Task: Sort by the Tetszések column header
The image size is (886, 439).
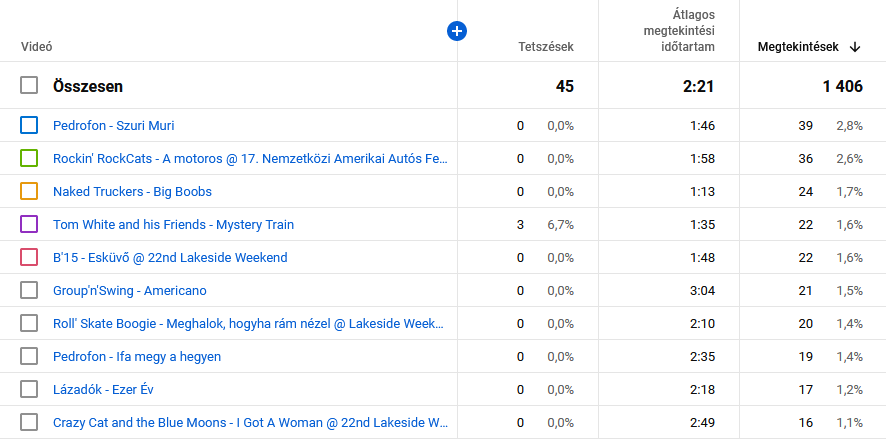Action: click(x=545, y=47)
